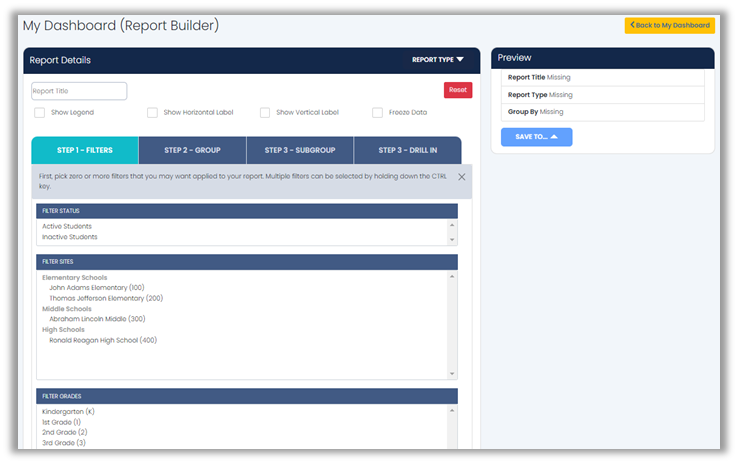Click the Back to My Dashboard button

(x=669, y=25)
